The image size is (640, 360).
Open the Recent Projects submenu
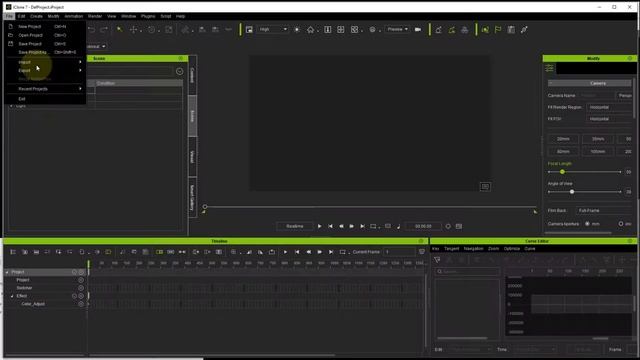(x=44, y=89)
